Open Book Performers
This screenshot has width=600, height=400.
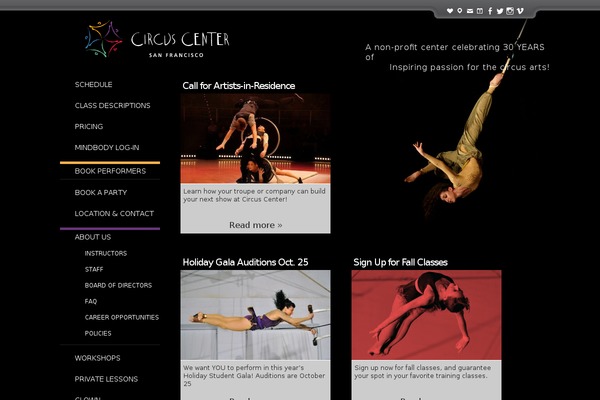pos(110,171)
